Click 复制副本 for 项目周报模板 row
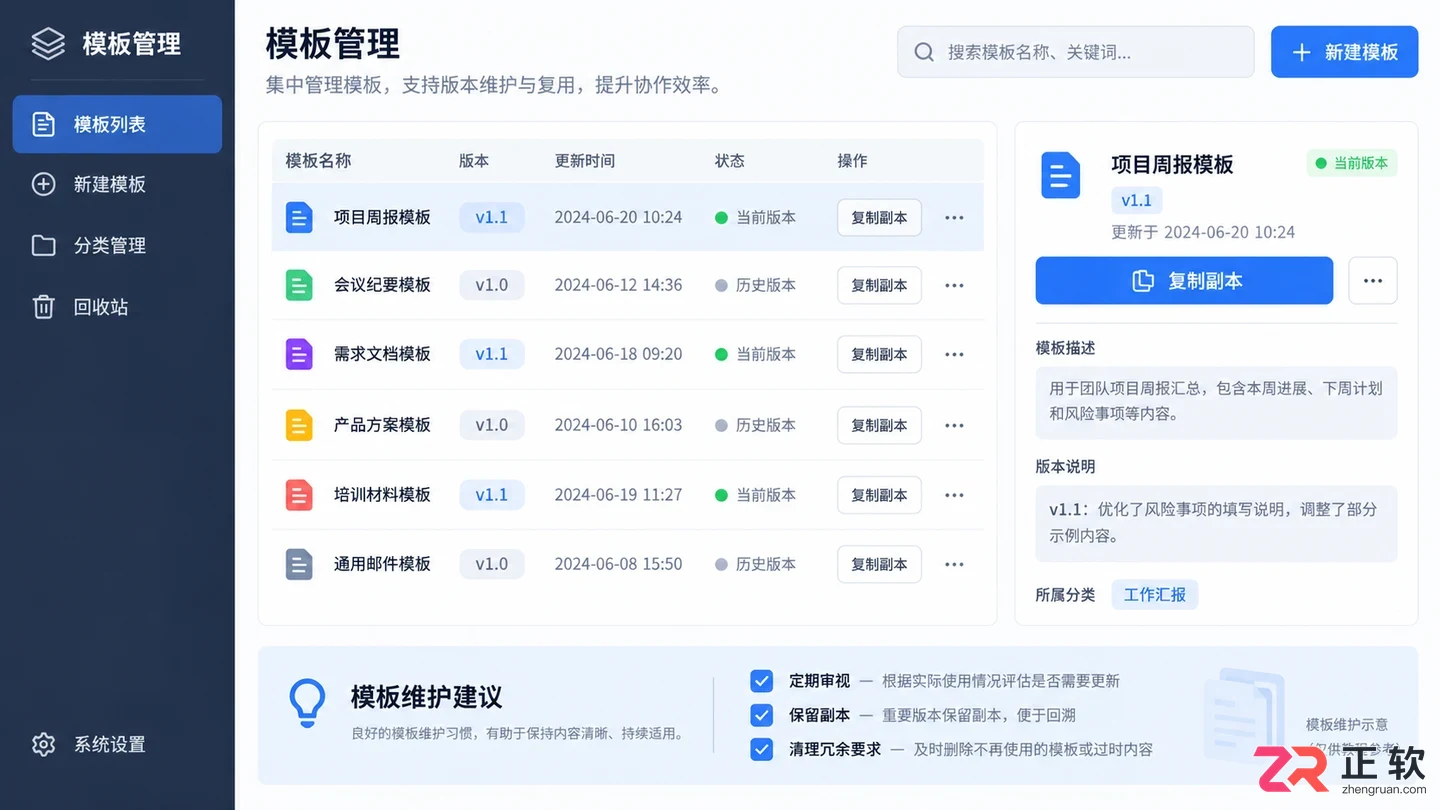This screenshot has height=810, width=1440. click(879, 218)
